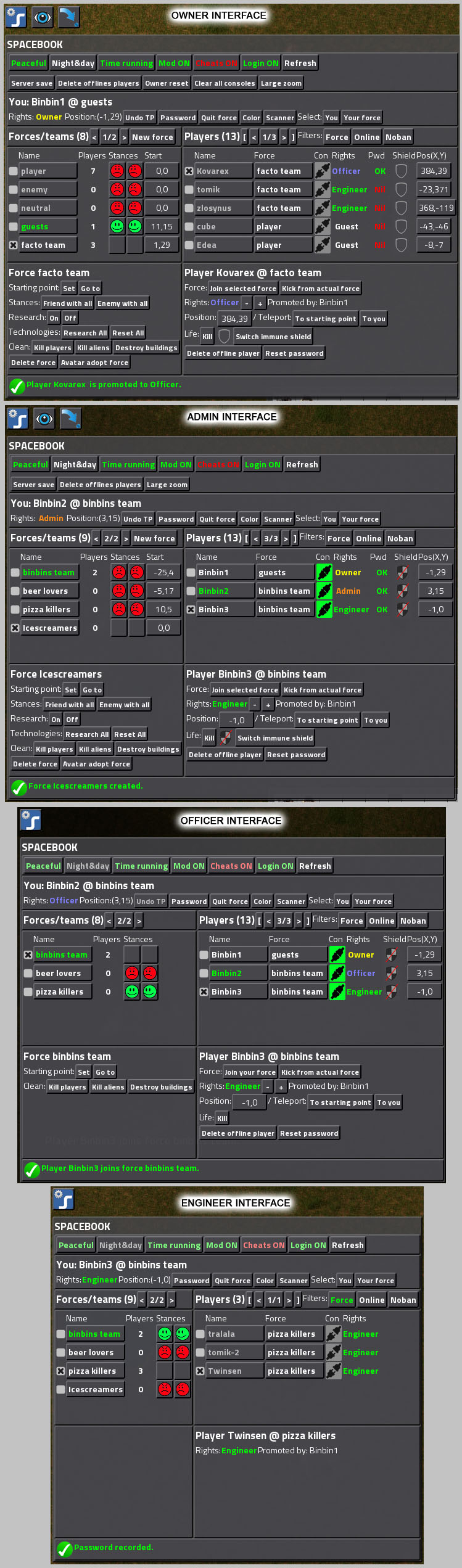Jump to first players page bracket in Owner Interface

pos(245,137)
